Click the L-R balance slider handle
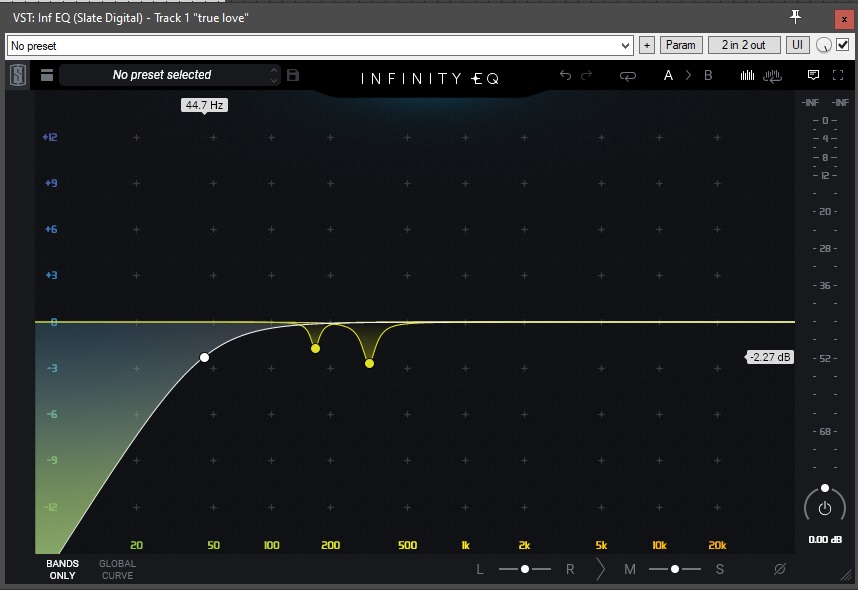Screen dimensions: 858x590 pyautogui.click(x=525, y=569)
